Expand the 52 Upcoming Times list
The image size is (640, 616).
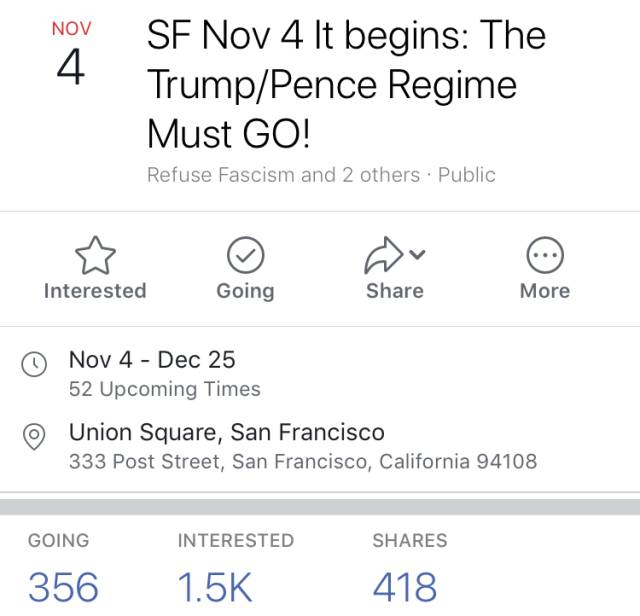[x=165, y=389]
